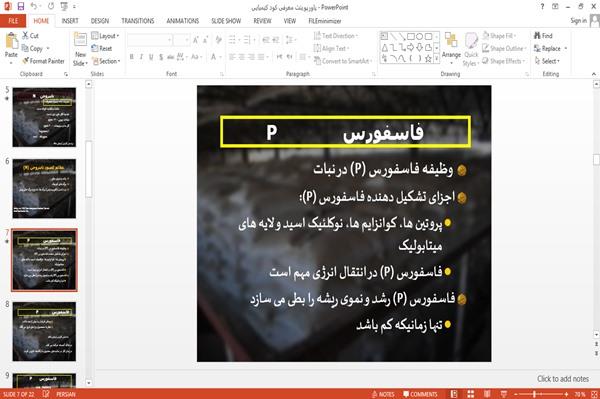
Task: Switch to the INSERT tab
Action: [70, 21]
